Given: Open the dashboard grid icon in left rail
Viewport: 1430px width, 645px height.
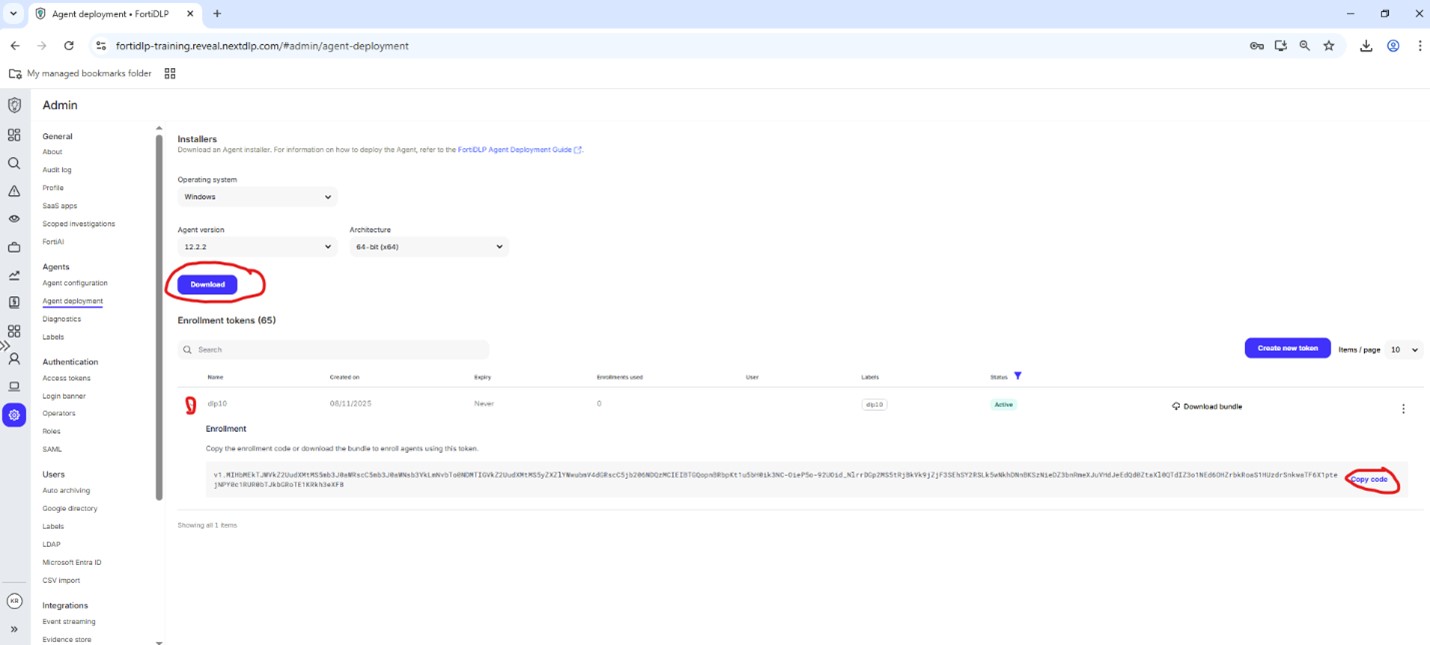Looking at the screenshot, I should click(14, 135).
